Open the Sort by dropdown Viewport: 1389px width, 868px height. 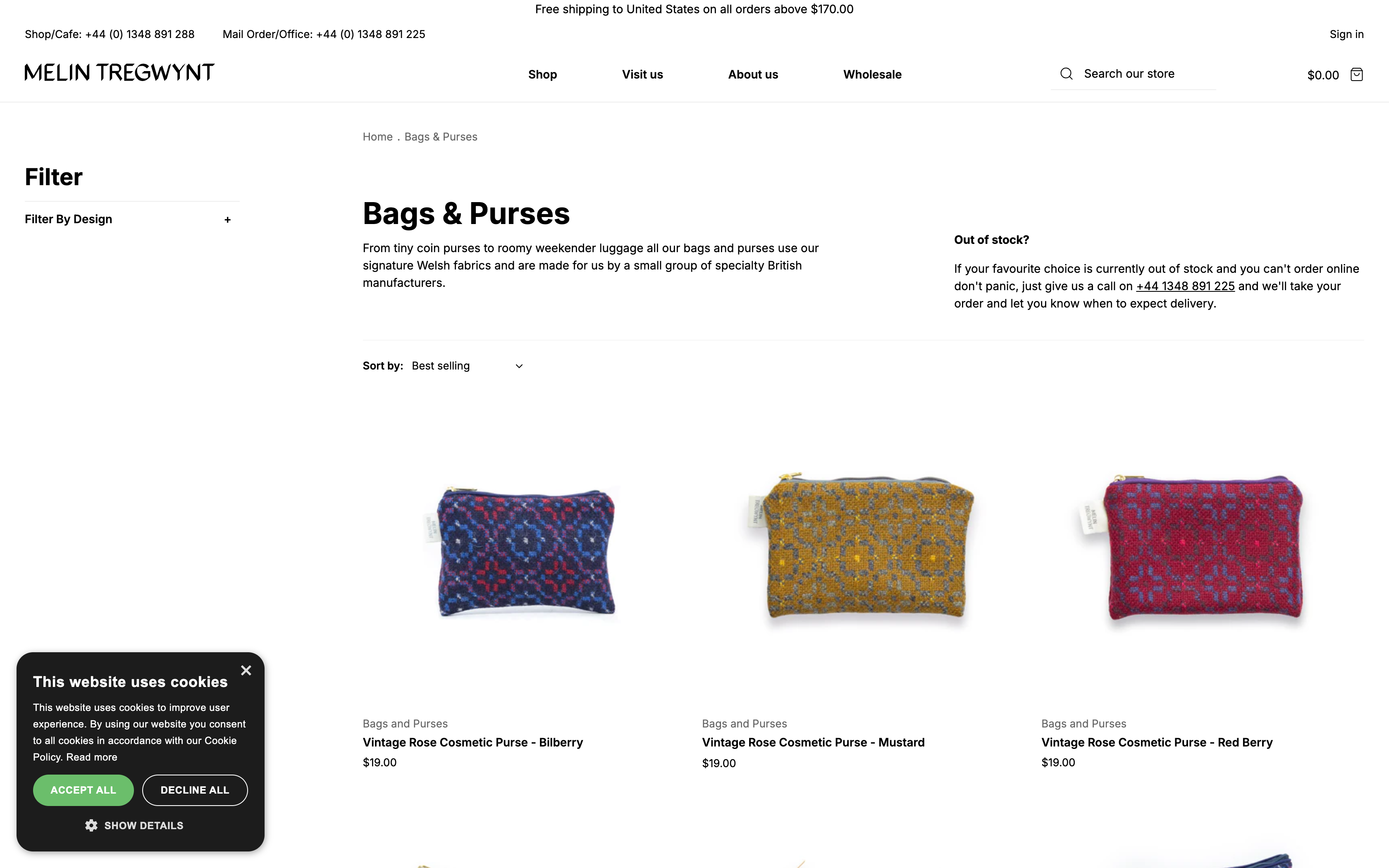coord(467,366)
